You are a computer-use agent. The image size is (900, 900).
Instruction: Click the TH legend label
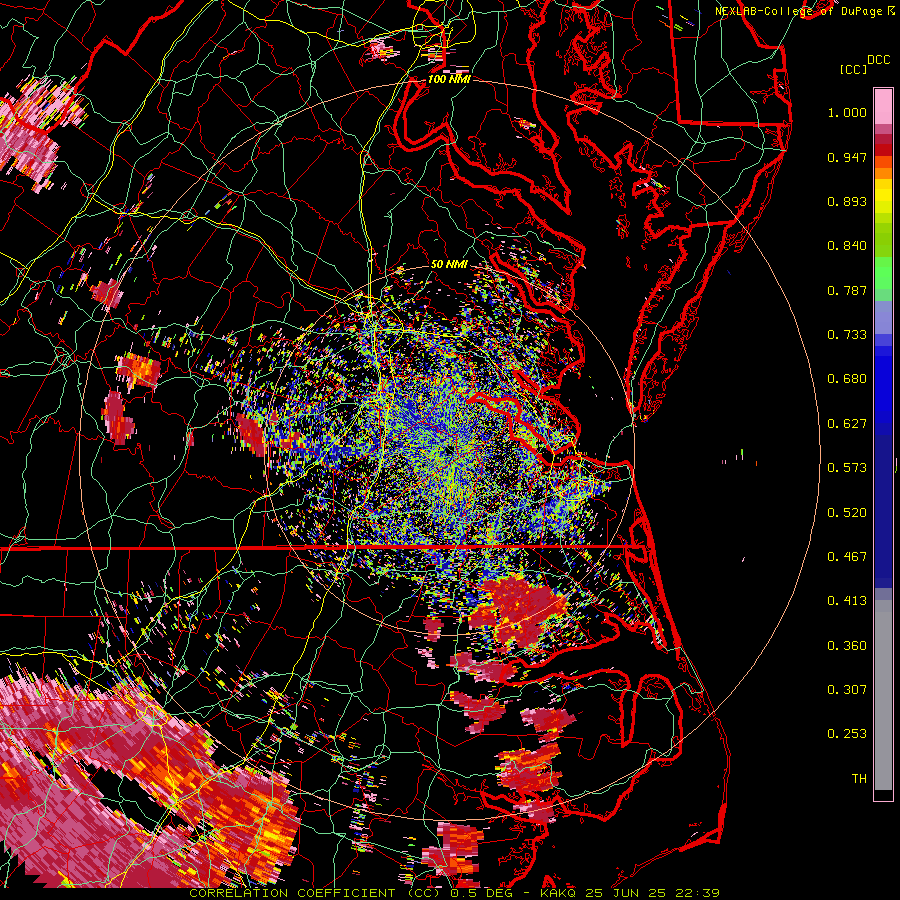tap(859, 779)
